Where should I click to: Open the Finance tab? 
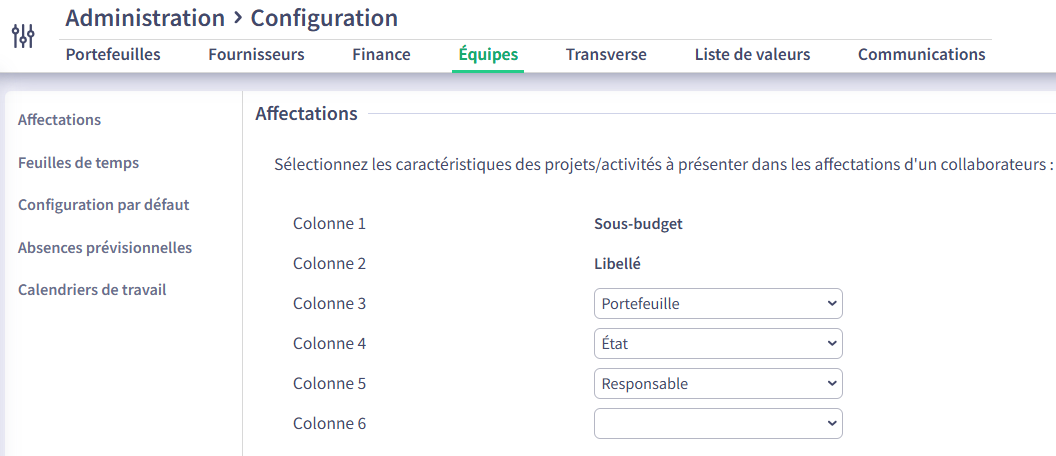pos(381,55)
